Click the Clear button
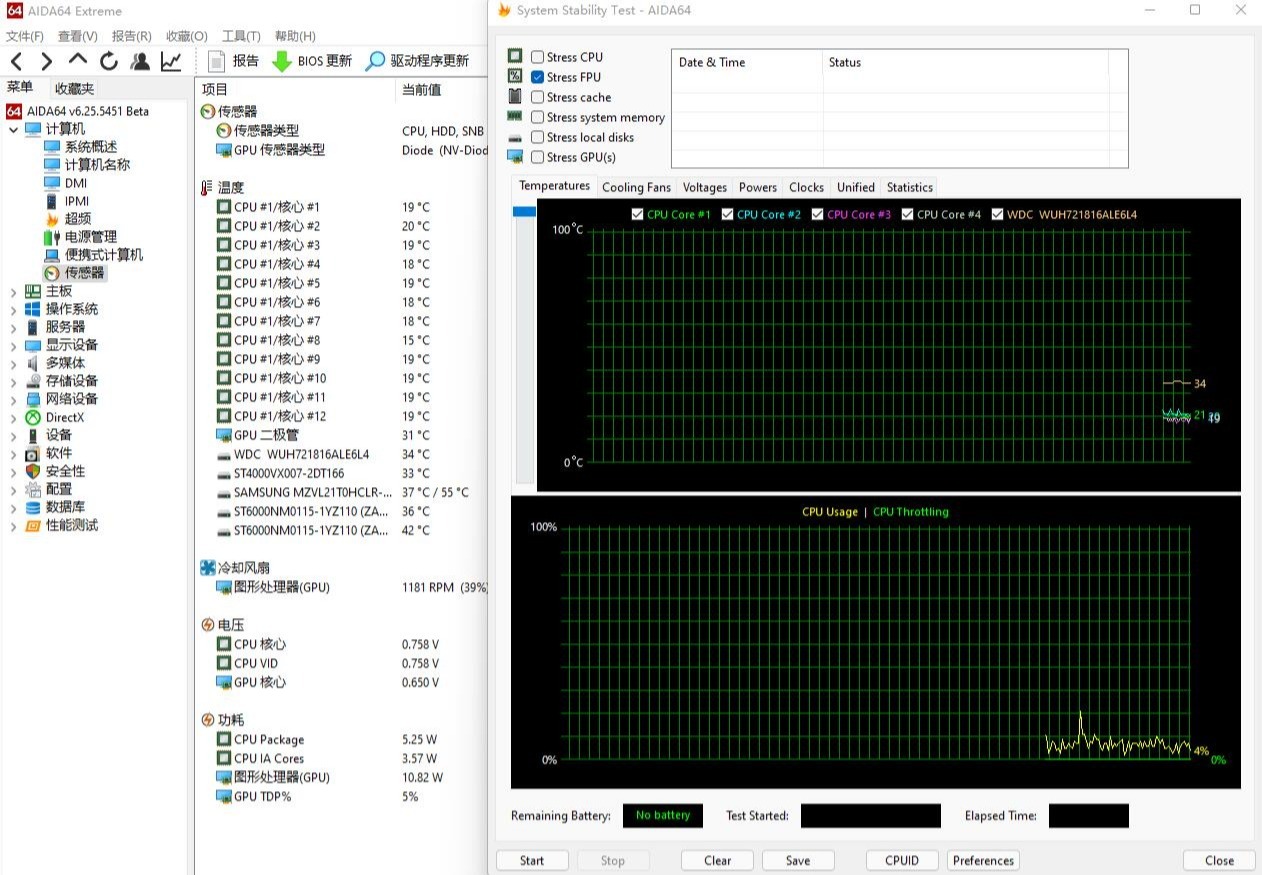 coord(717,860)
